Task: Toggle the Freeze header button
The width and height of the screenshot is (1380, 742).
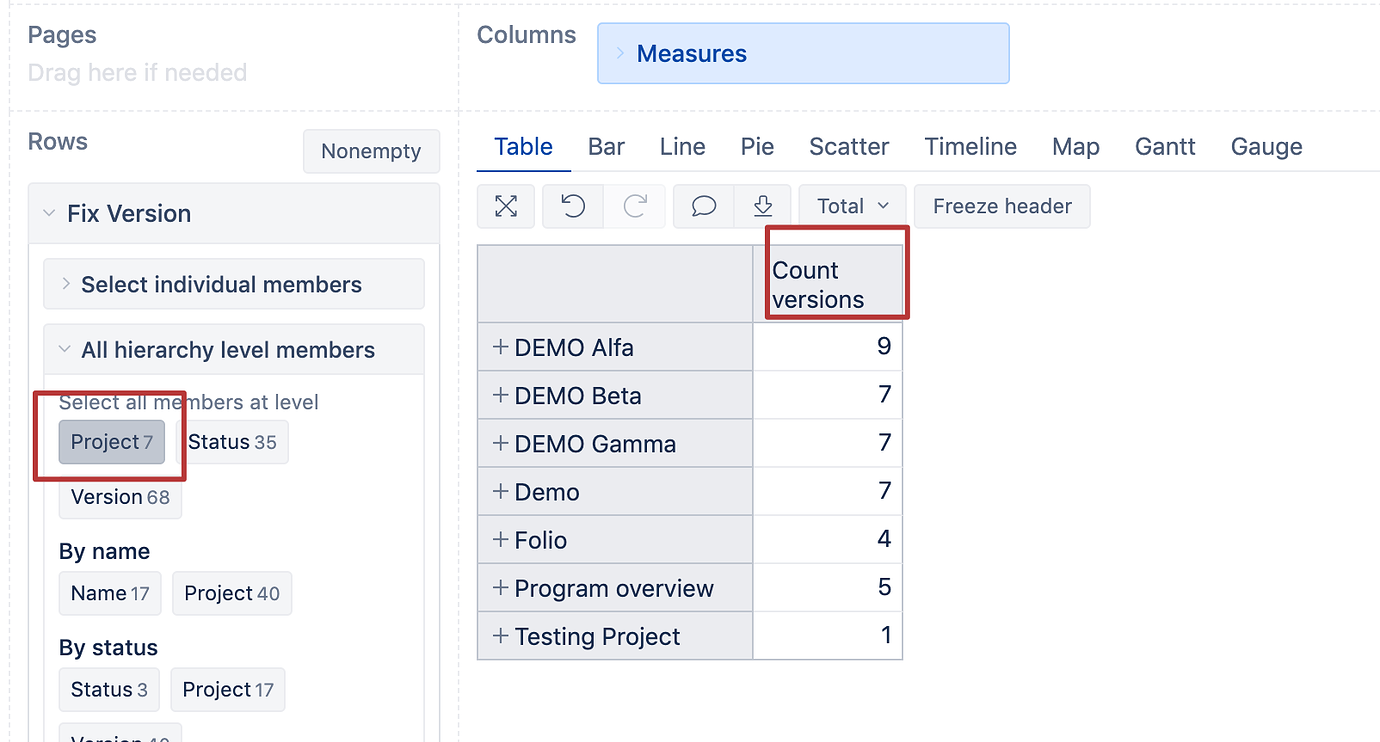Action: (1002, 206)
